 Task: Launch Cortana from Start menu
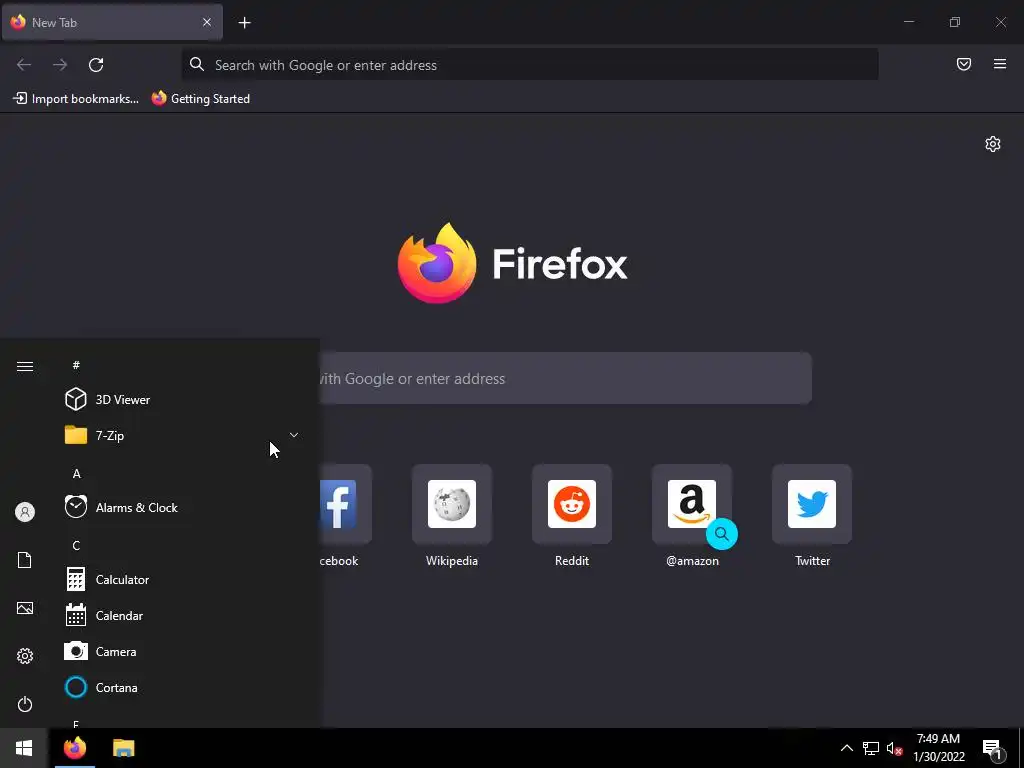pos(183,687)
